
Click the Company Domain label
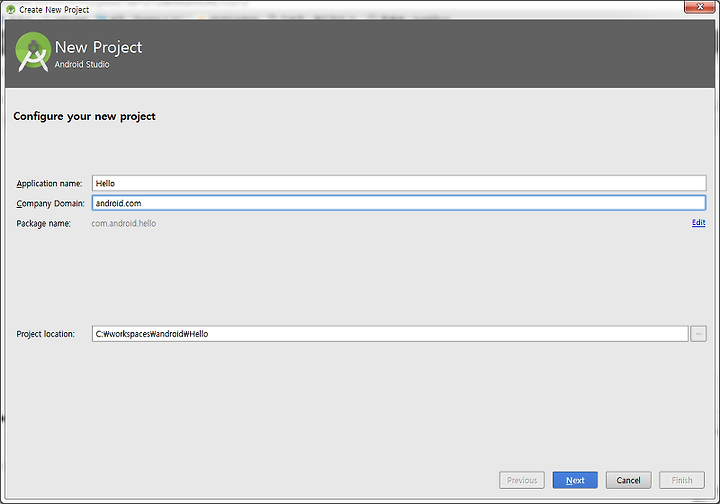click(51, 203)
